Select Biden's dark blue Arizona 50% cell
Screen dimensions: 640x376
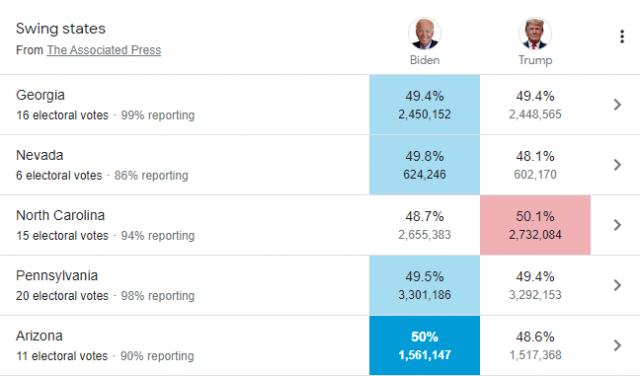click(x=424, y=345)
